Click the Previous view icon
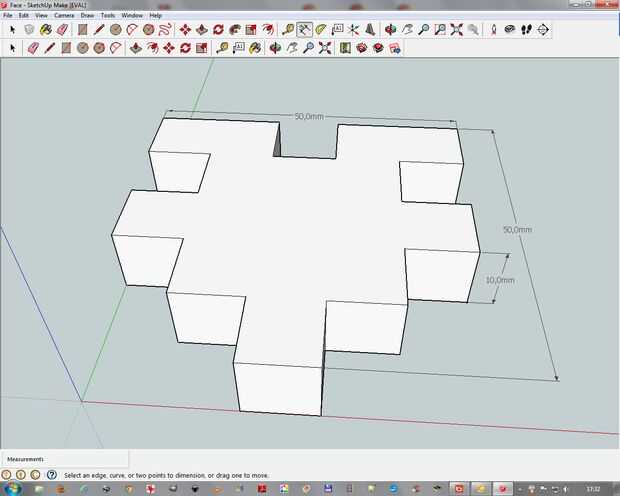The width and height of the screenshot is (620, 496). pyautogui.click(x=472, y=30)
